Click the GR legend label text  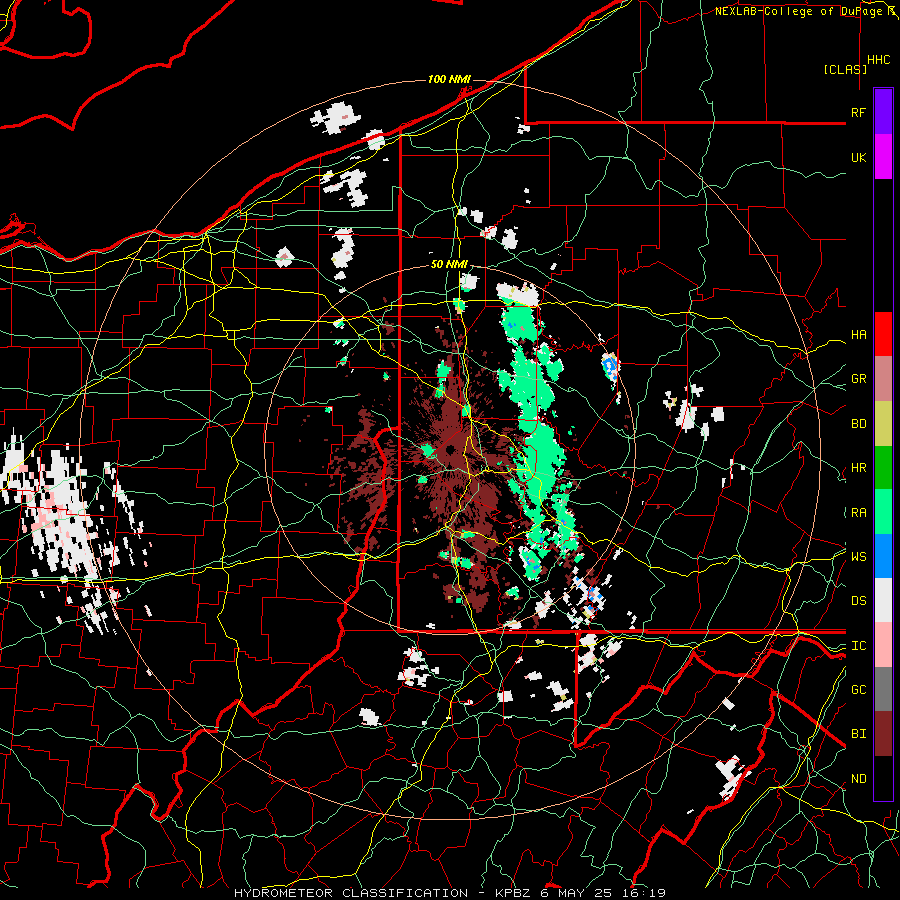pyautogui.click(x=859, y=379)
